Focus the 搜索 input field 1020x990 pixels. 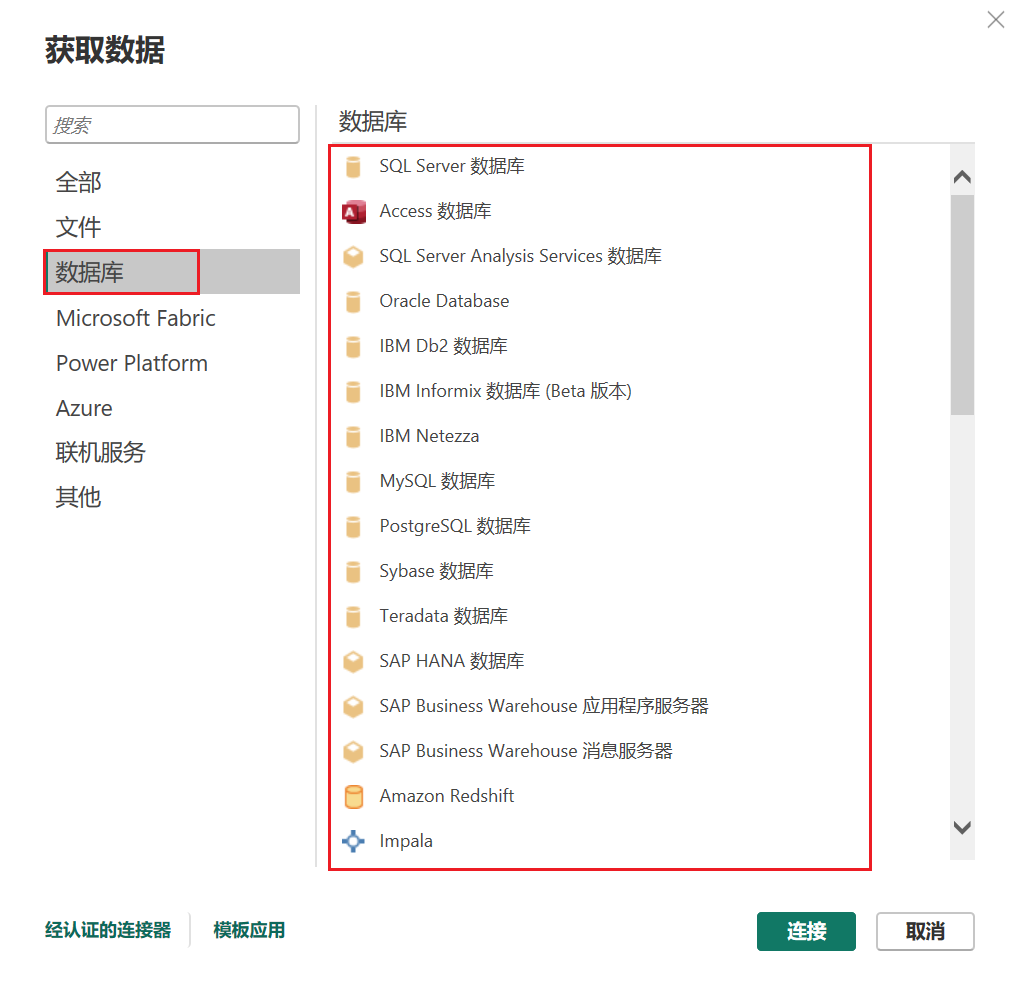click(x=172, y=124)
